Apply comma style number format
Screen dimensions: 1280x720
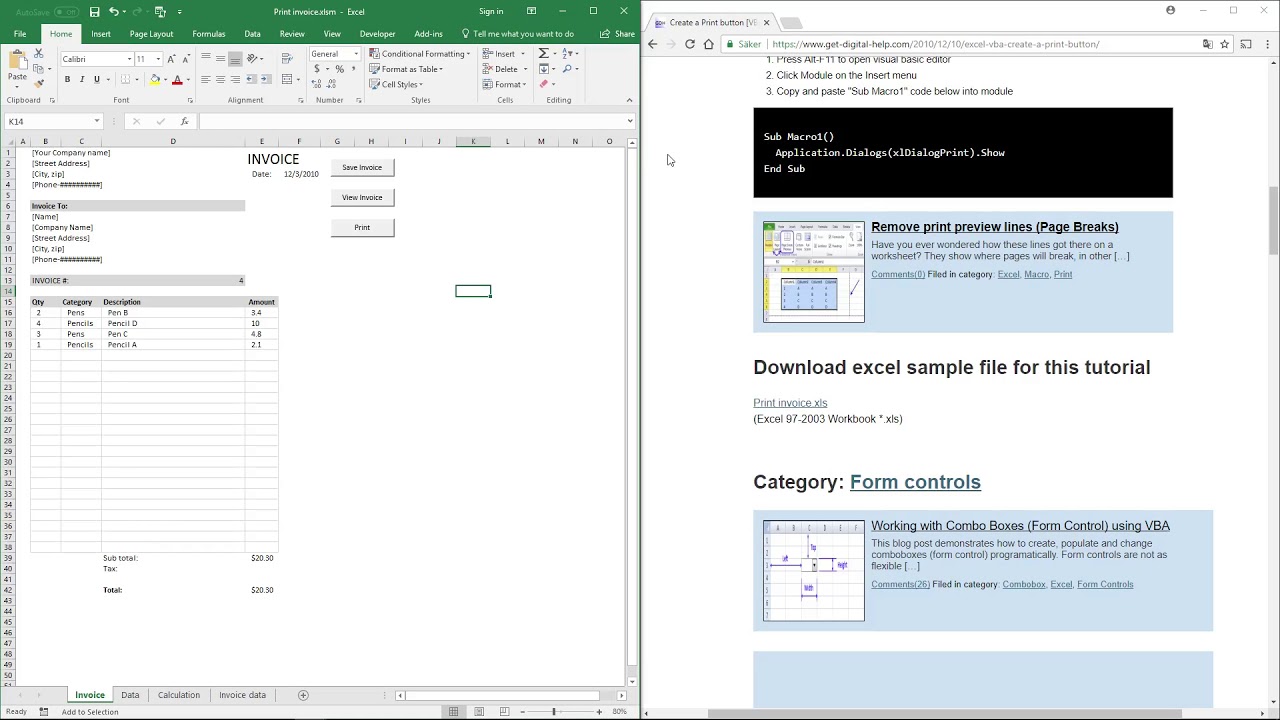point(353,69)
